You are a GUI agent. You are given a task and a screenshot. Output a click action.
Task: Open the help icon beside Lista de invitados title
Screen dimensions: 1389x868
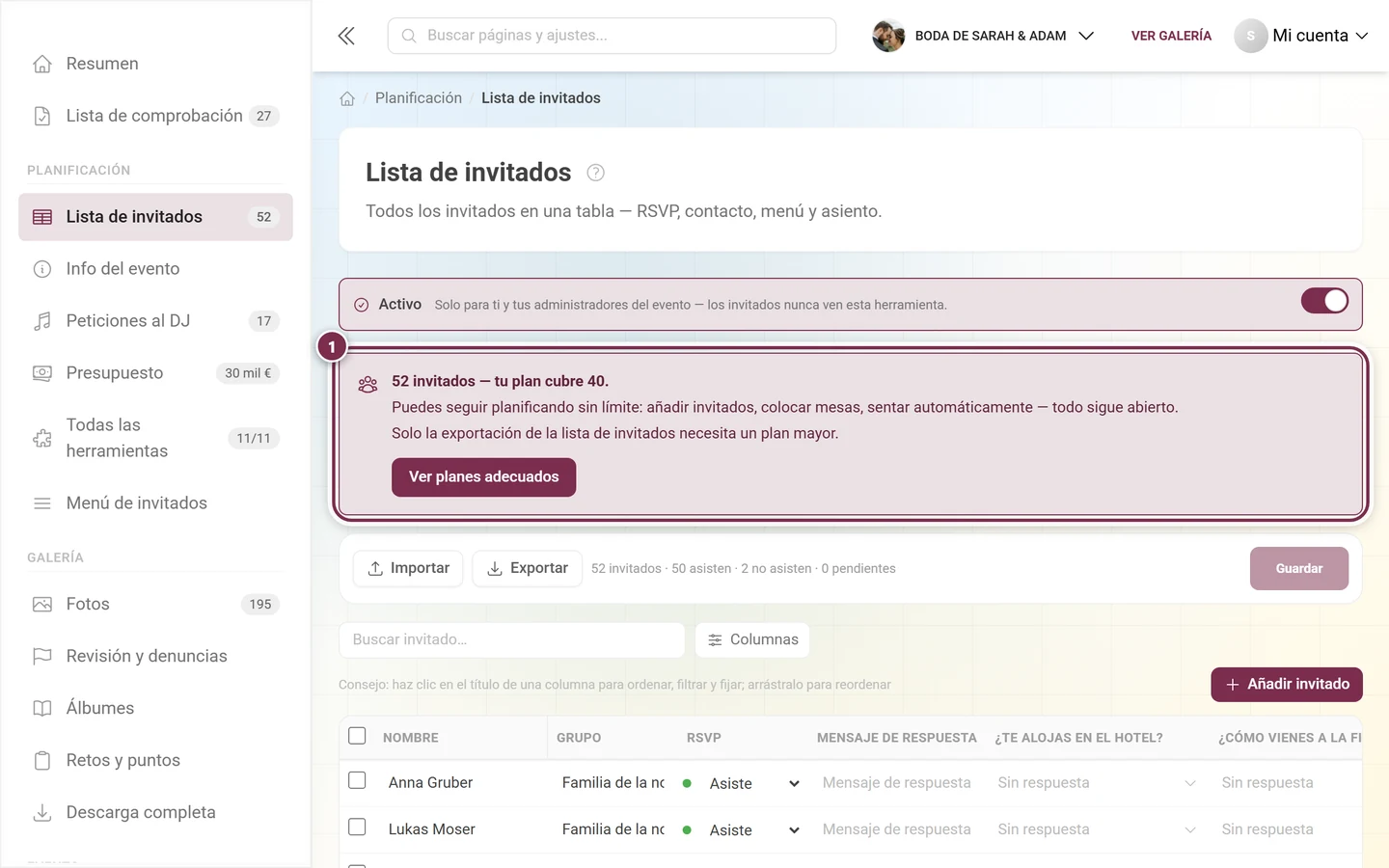[x=596, y=173]
